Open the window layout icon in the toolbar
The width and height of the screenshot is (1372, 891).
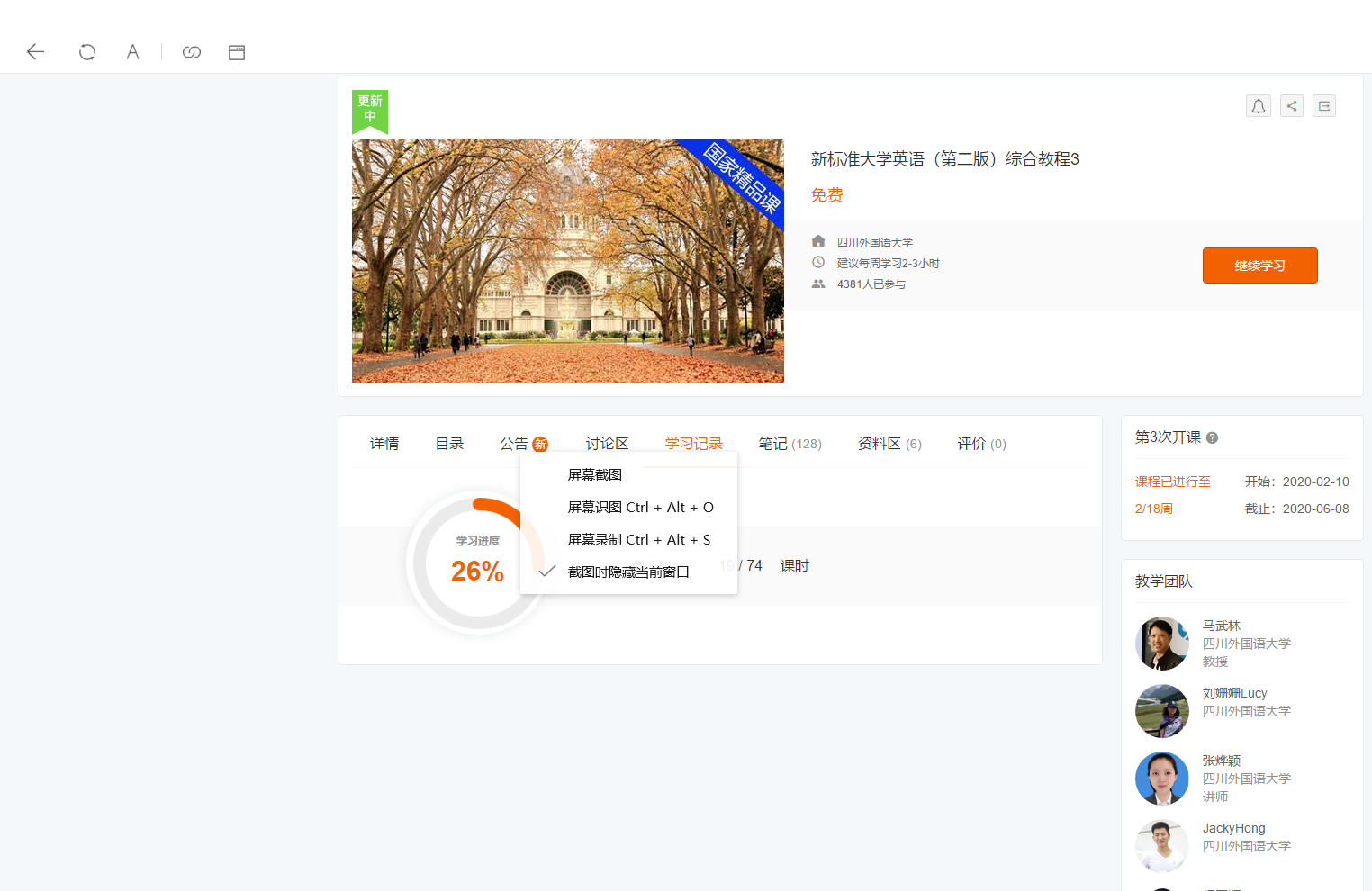pyautogui.click(x=237, y=52)
